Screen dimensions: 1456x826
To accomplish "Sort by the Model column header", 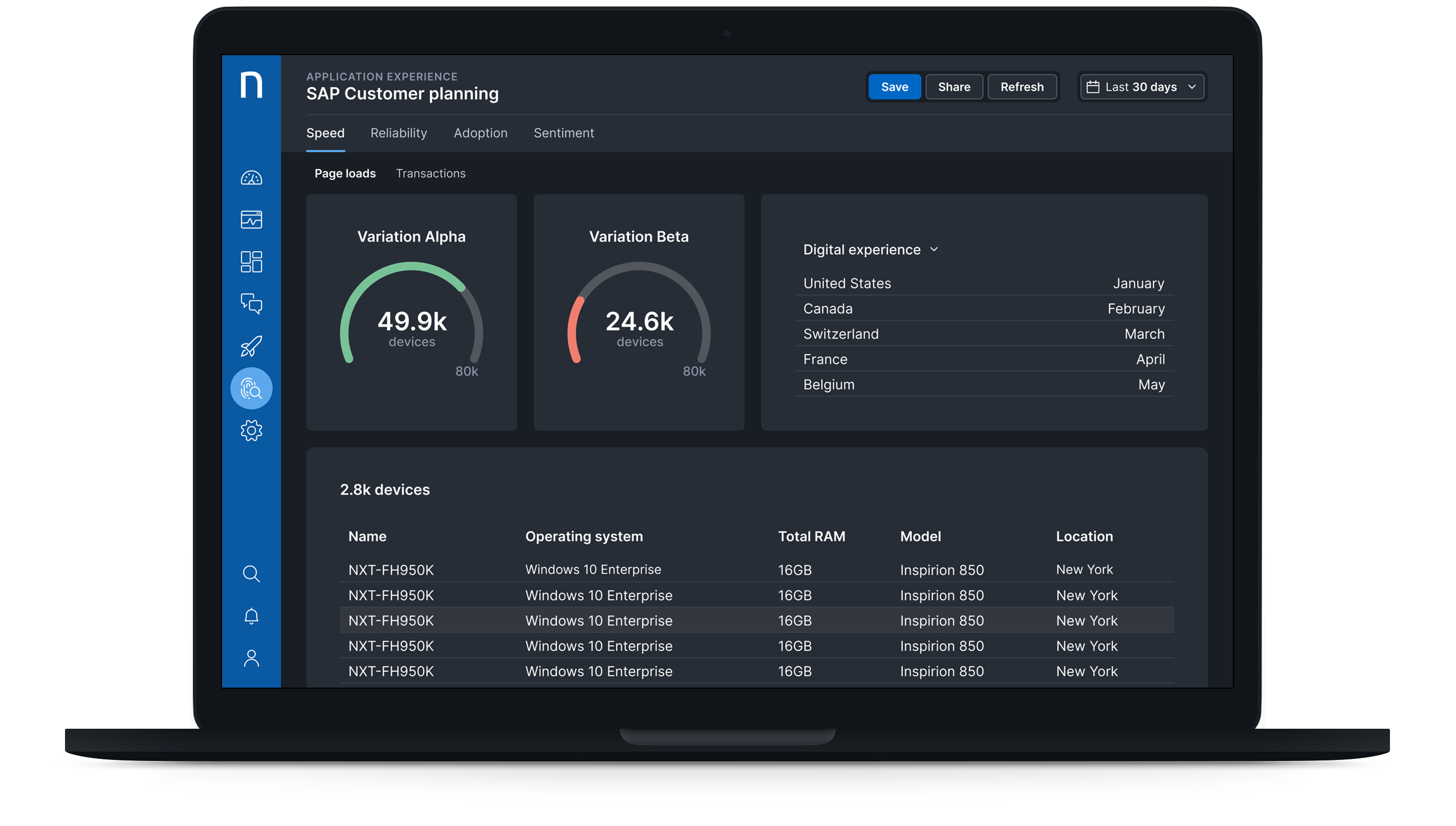I will 920,536.
